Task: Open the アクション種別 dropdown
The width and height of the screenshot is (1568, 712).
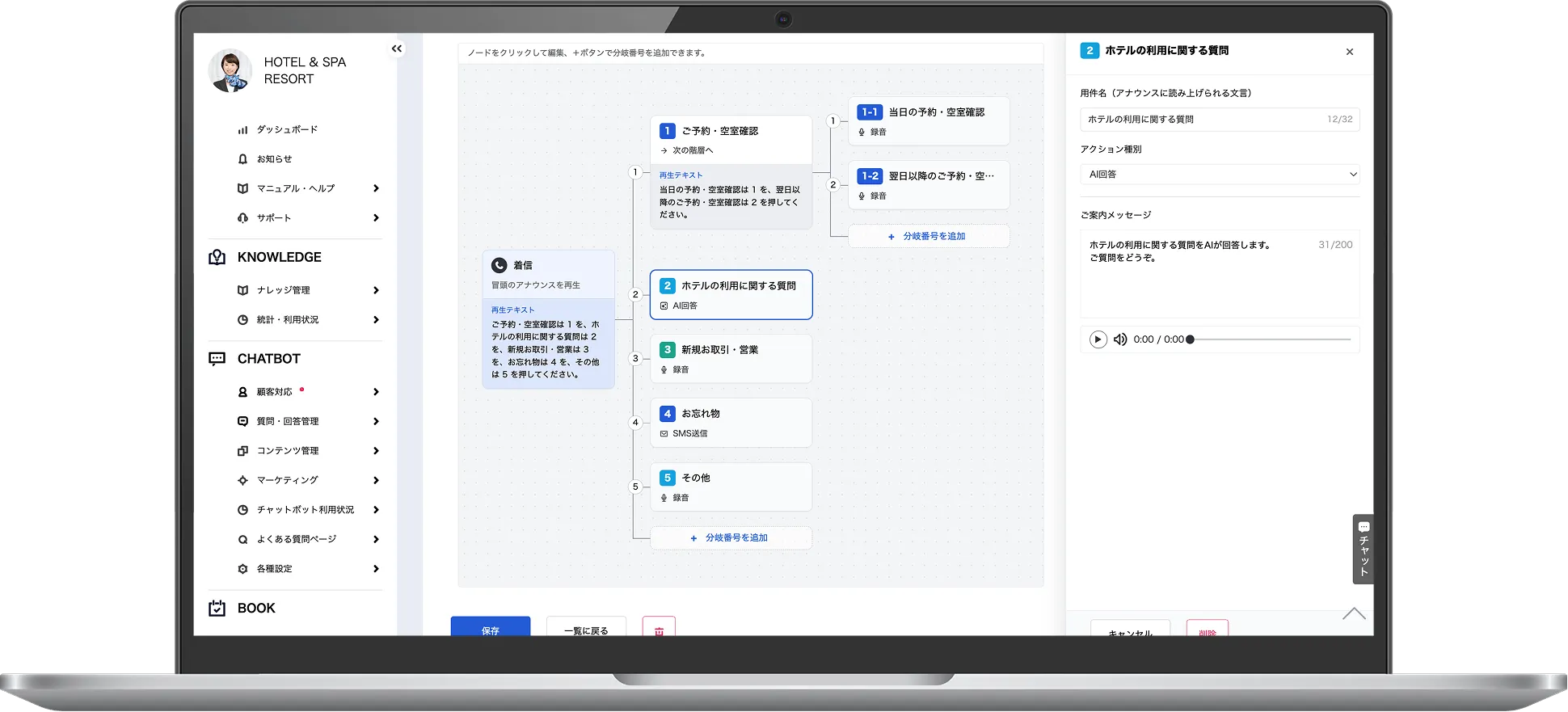Action: 1220,175
